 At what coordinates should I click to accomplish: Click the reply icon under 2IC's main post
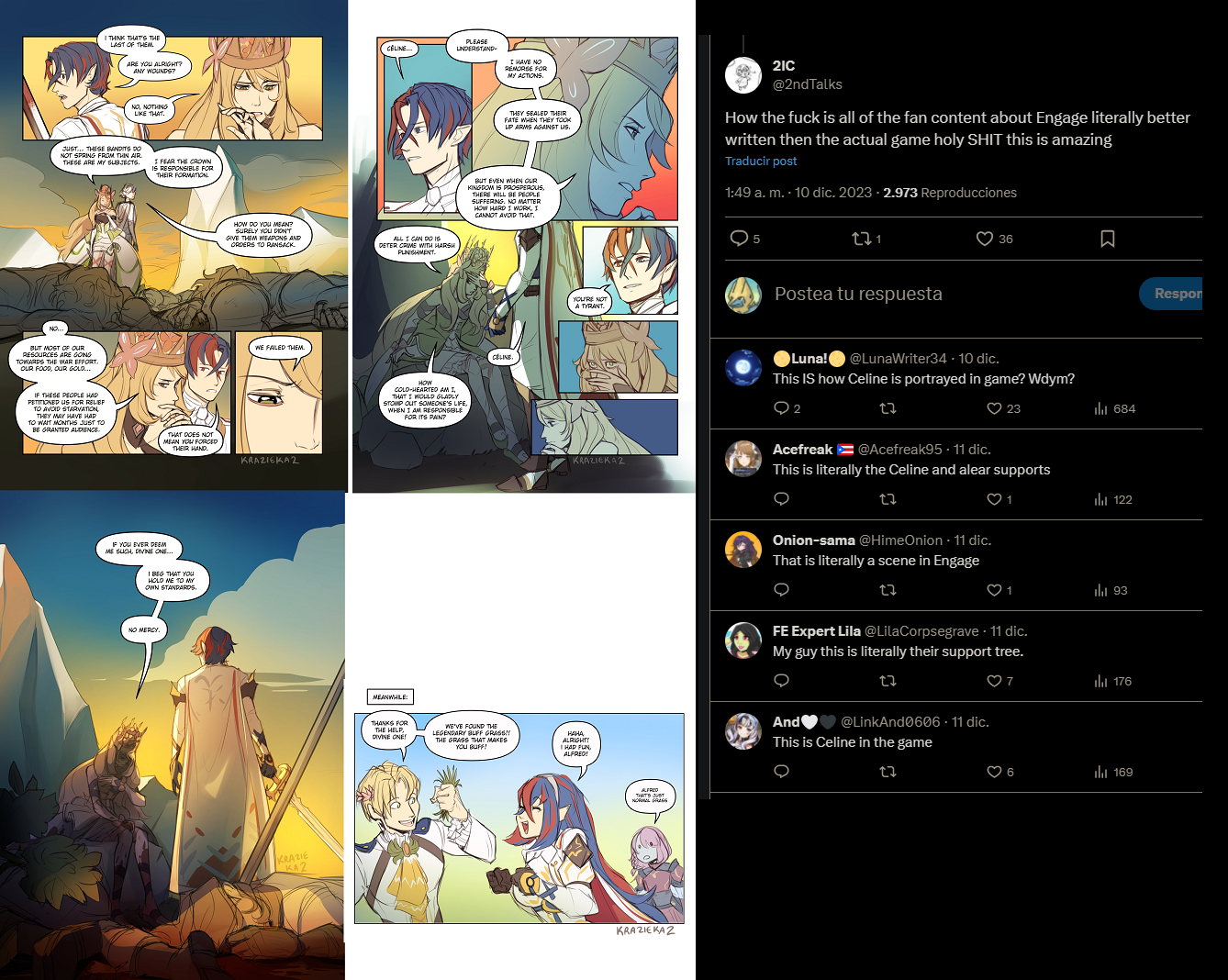(x=739, y=239)
